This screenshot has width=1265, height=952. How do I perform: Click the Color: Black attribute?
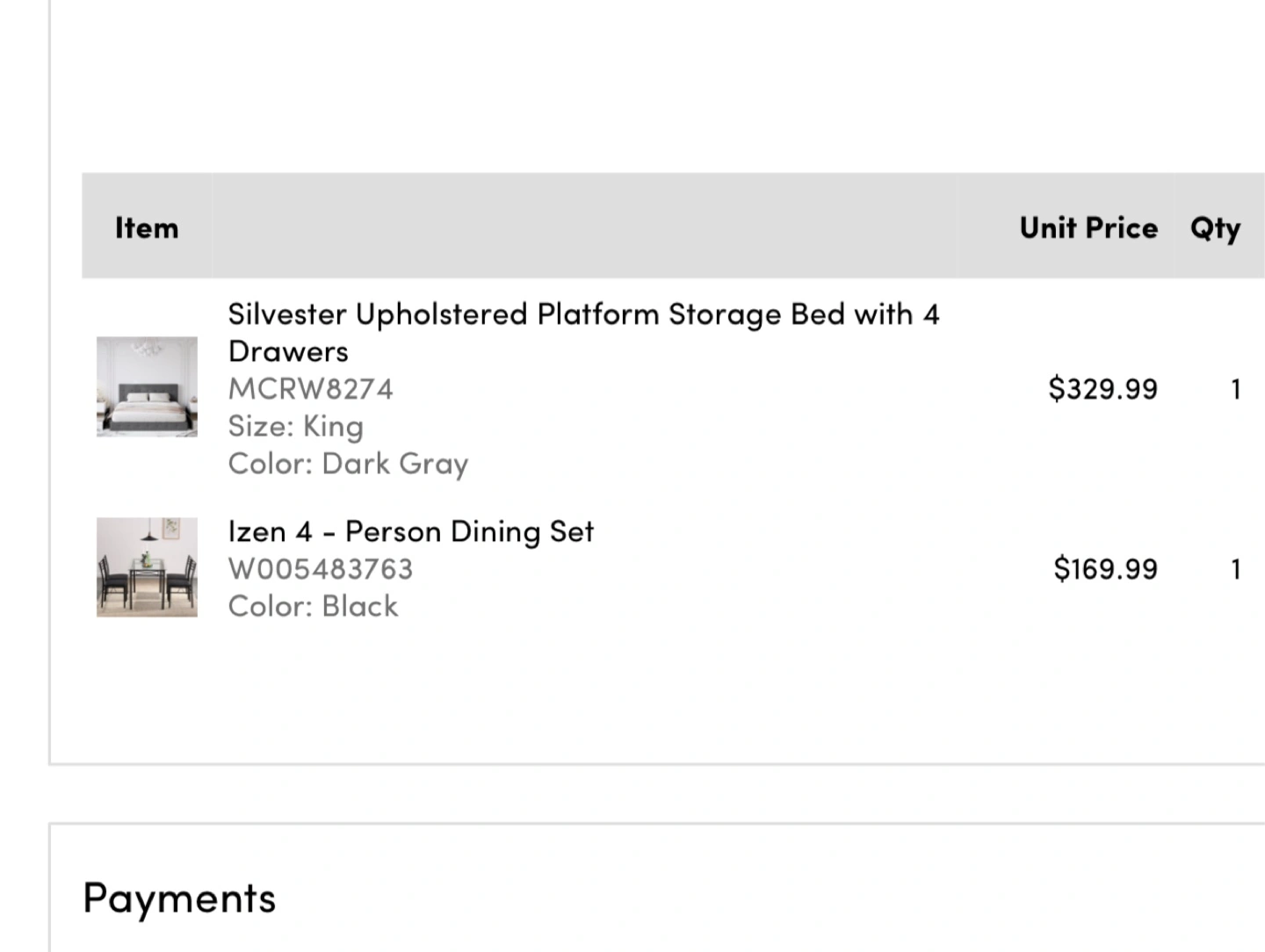click(313, 606)
